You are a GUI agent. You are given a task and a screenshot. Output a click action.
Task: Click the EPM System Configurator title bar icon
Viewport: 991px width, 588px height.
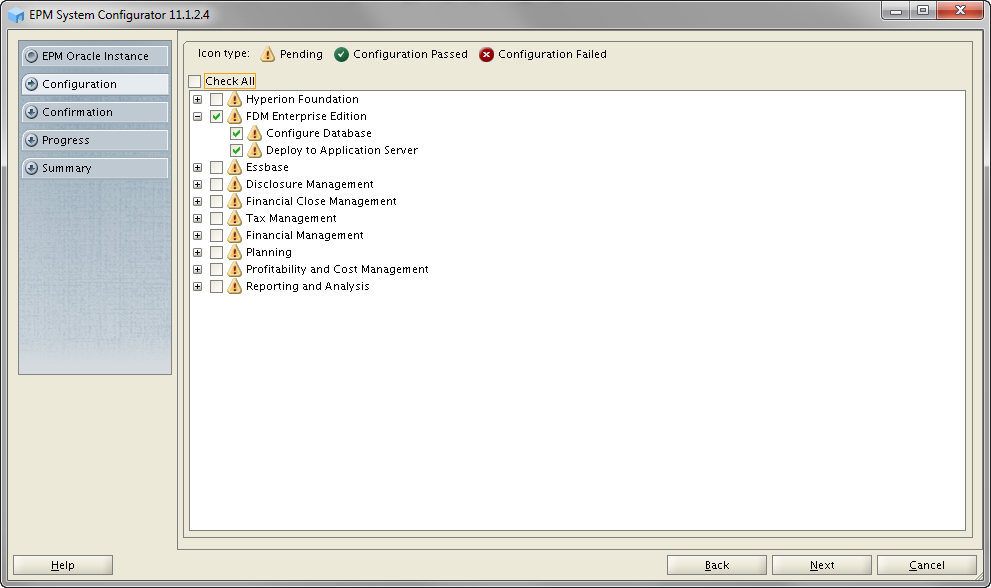click(16, 15)
